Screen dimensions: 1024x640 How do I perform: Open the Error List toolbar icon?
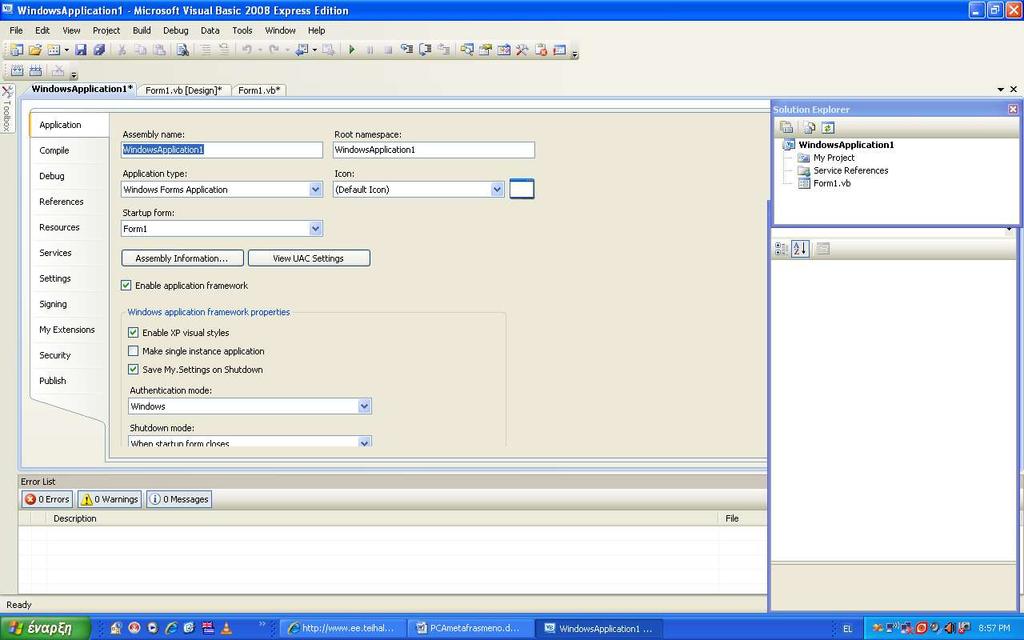pos(541,50)
